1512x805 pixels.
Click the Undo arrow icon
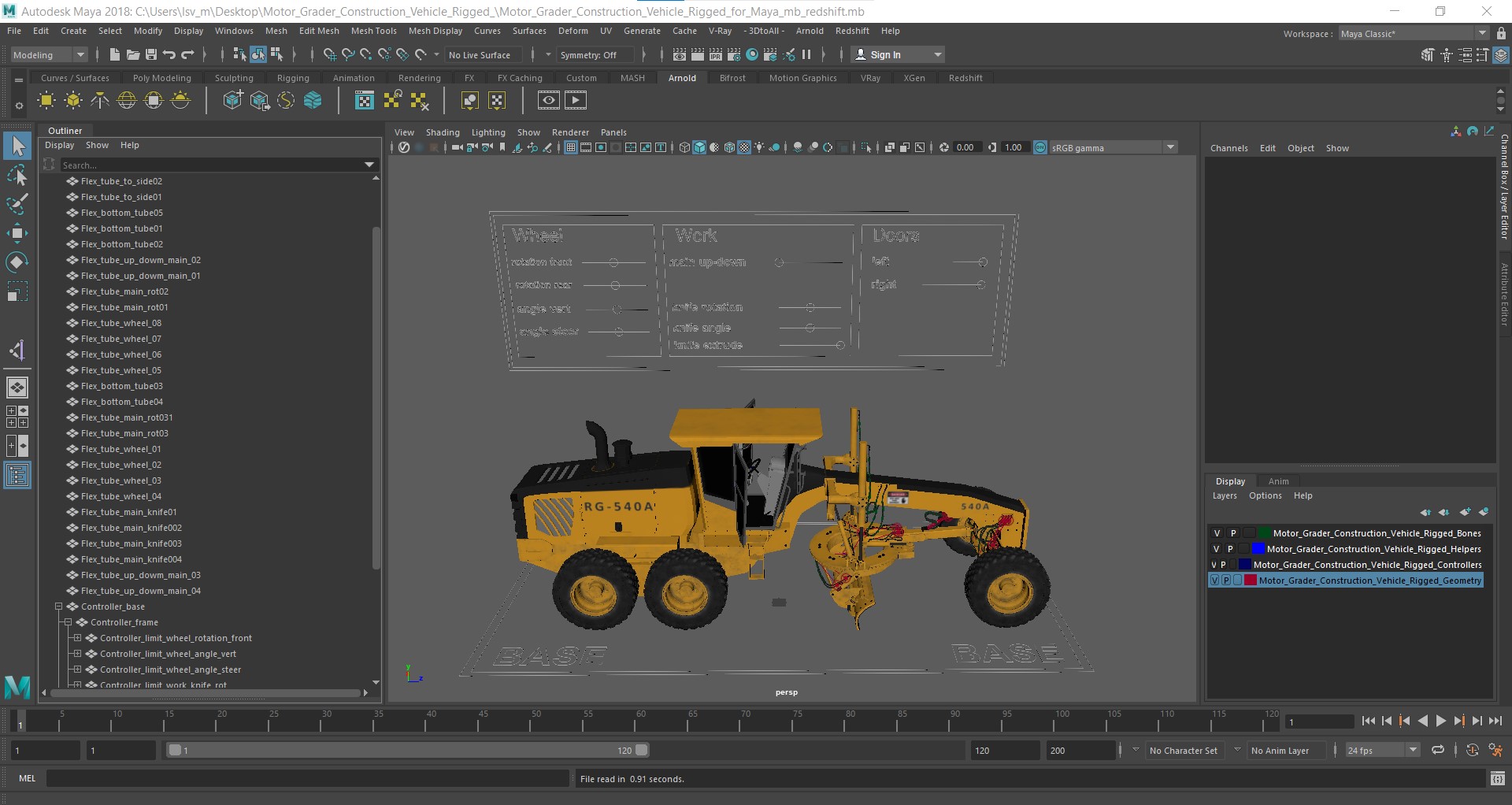pyautogui.click(x=169, y=54)
